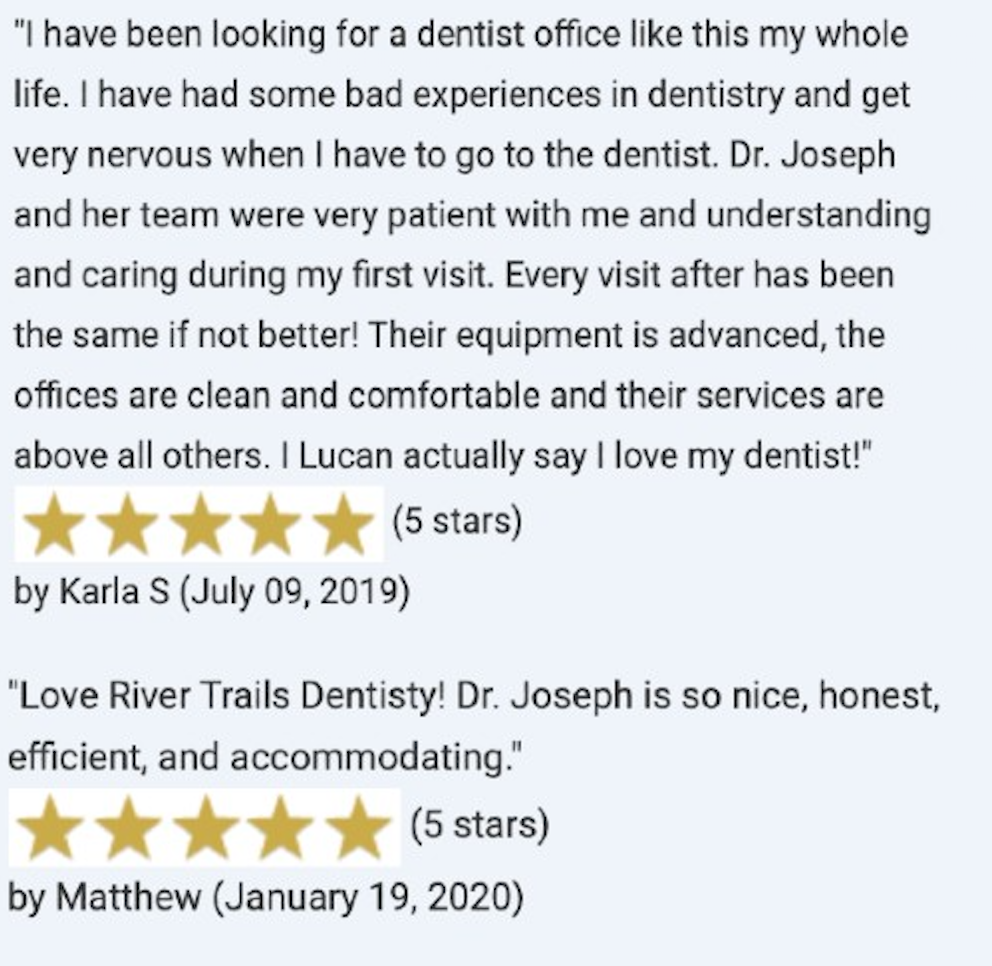Click the '(5 stars)' label under Matthew's review
Viewport: 992px width, 966px height.
point(480,824)
